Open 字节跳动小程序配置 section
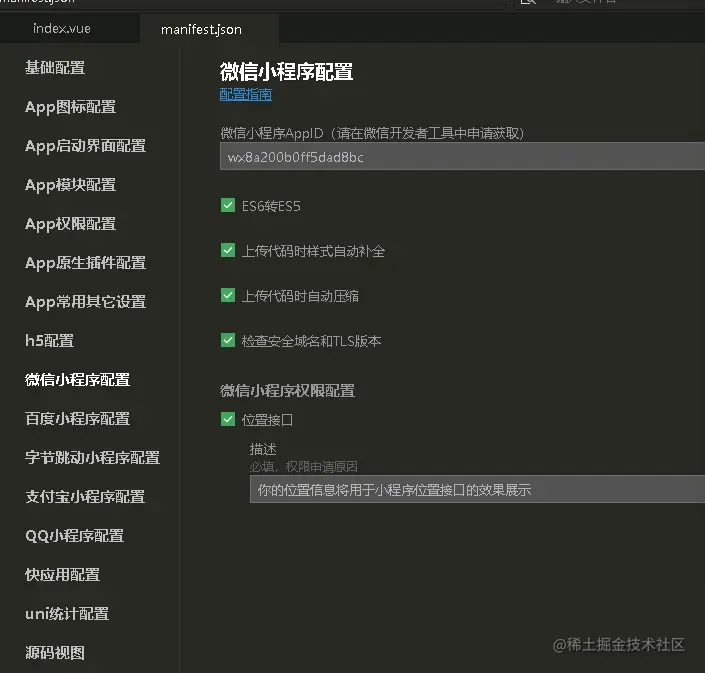The height and width of the screenshot is (673, 705). click(92, 458)
